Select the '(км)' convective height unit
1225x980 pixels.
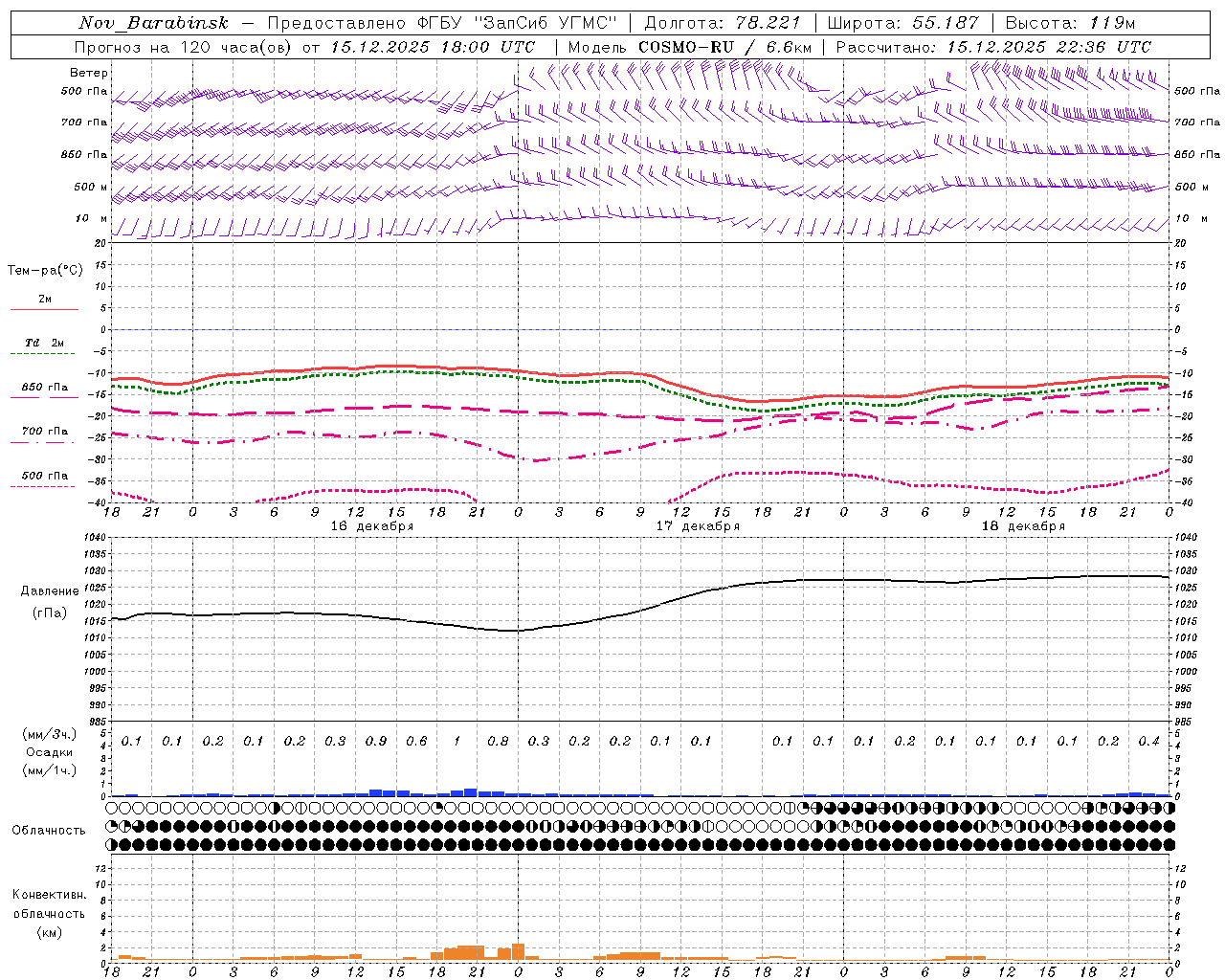click(50, 932)
